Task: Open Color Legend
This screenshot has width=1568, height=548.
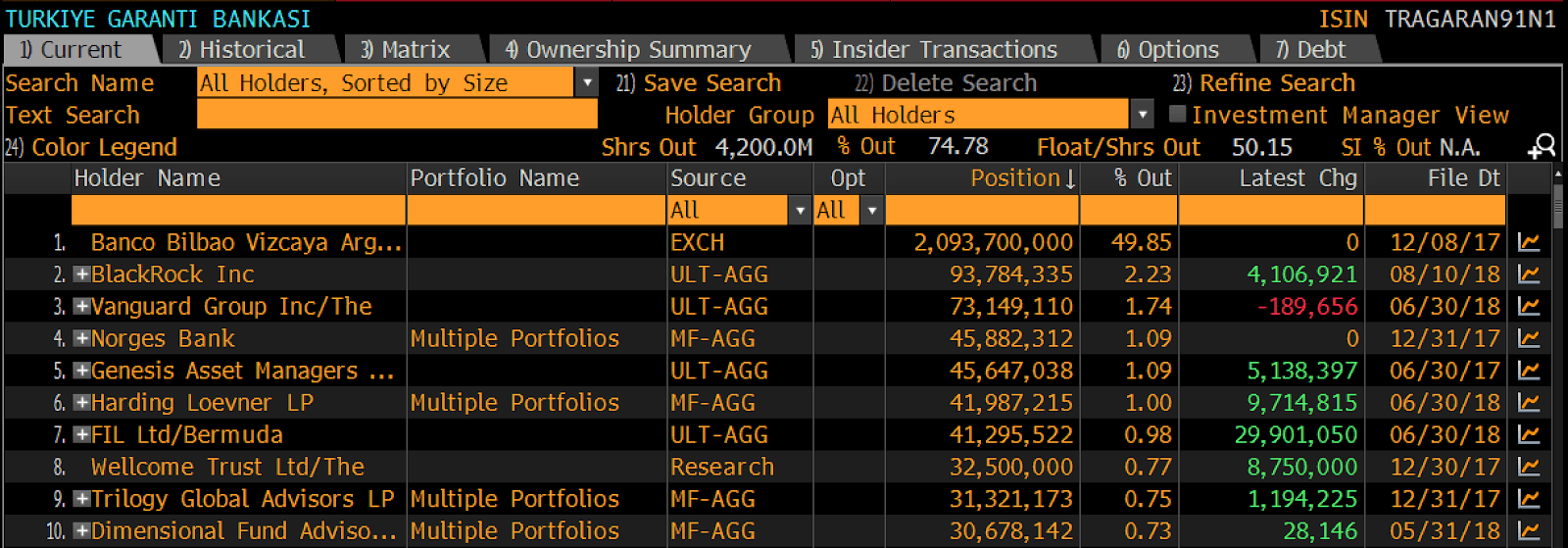Action: [91, 147]
